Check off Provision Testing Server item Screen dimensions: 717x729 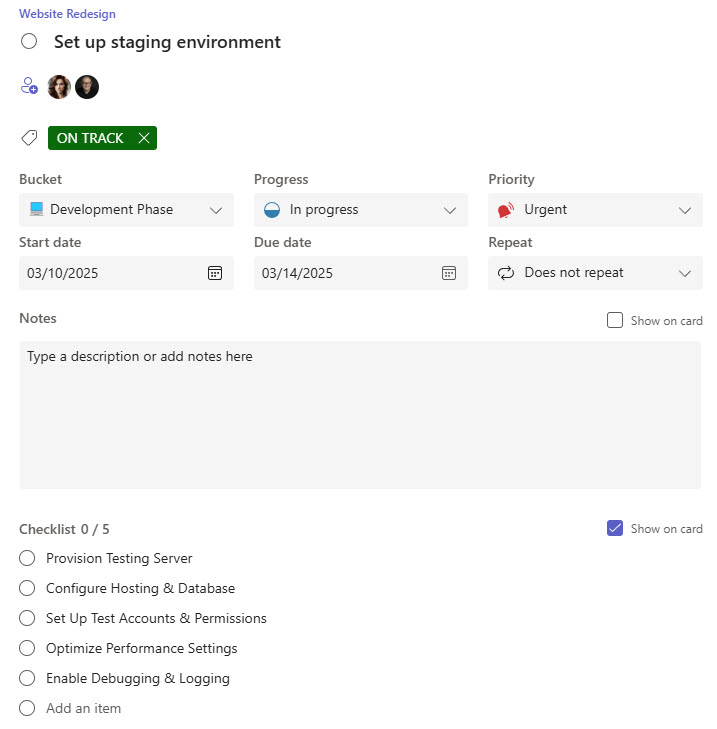[x=27, y=558]
